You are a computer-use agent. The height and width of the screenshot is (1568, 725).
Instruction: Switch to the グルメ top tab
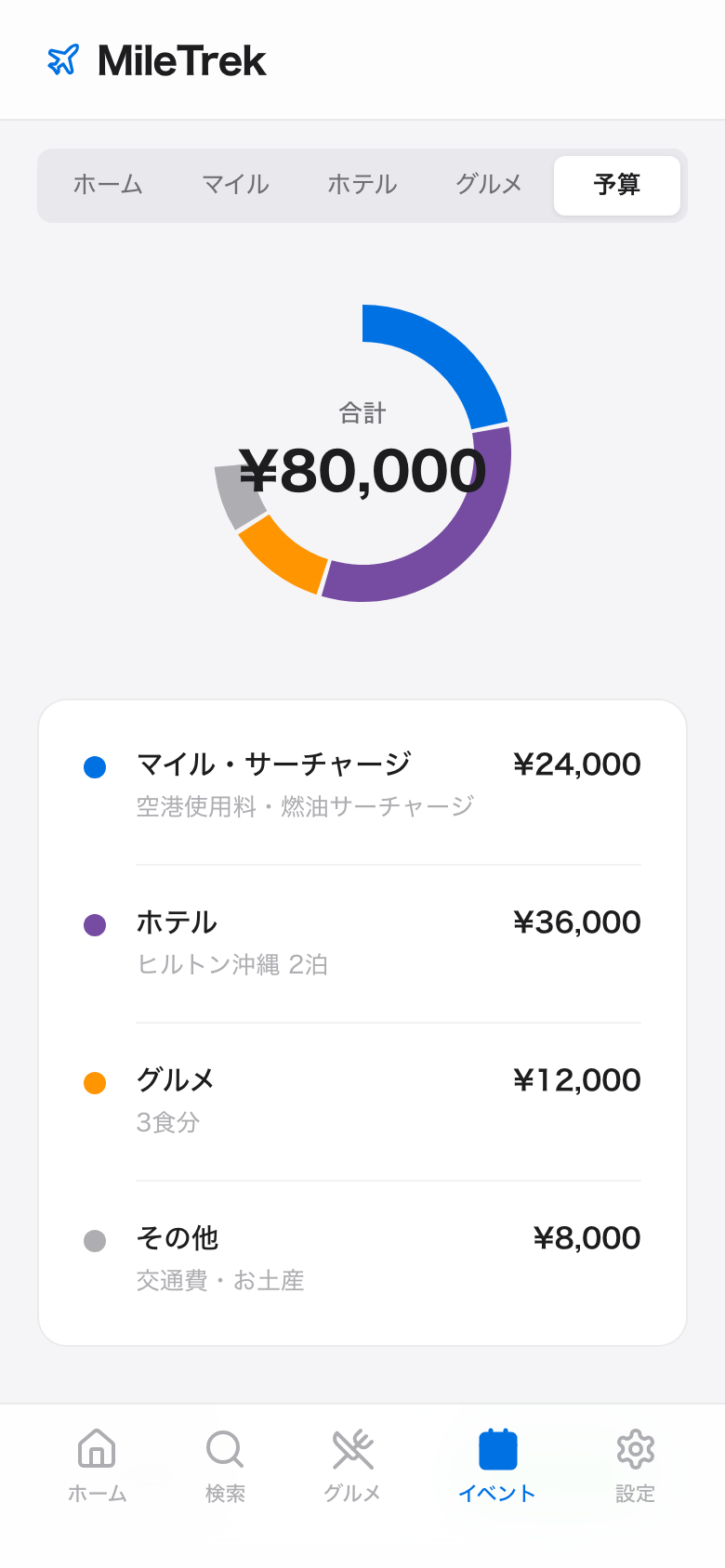[x=489, y=185]
